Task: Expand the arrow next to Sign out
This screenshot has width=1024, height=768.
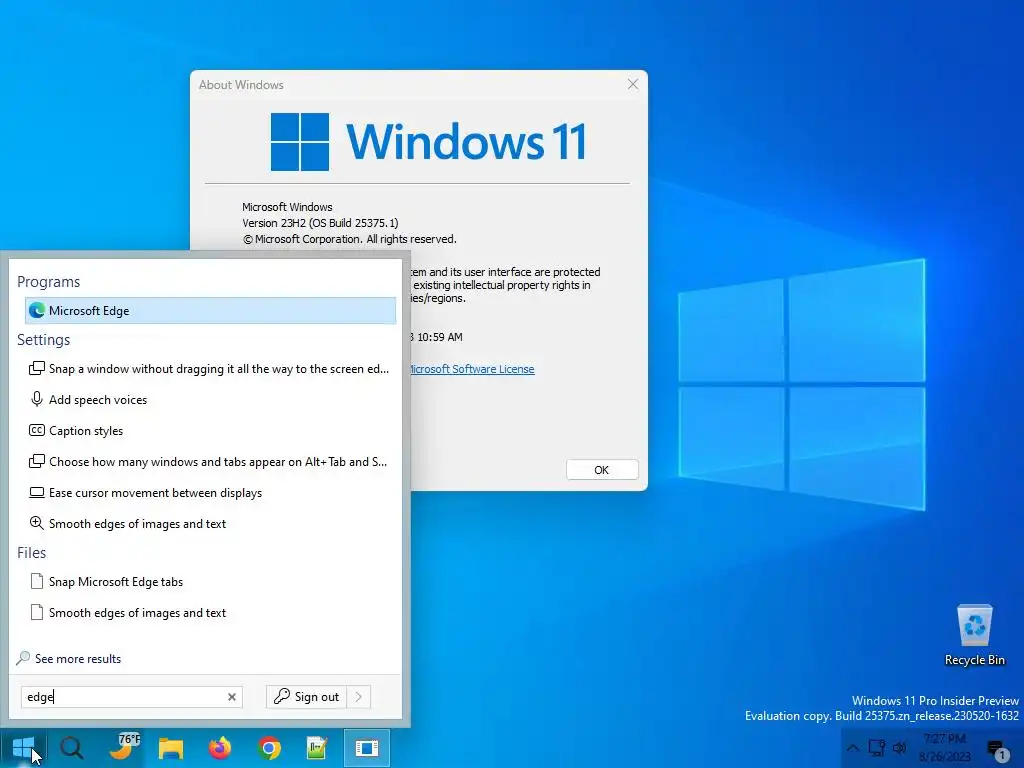Action: tap(359, 697)
